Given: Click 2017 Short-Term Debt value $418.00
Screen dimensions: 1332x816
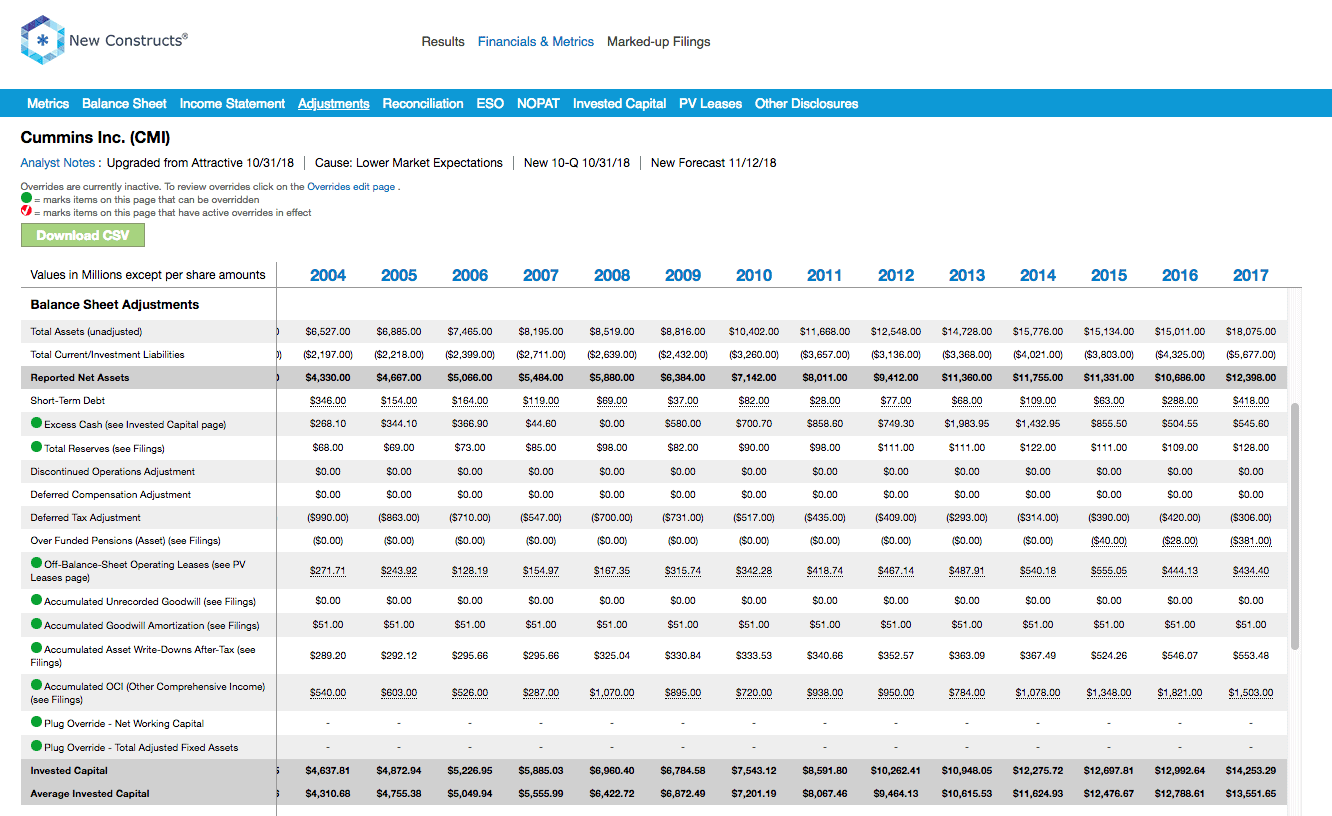Looking at the screenshot, I should [1251, 401].
